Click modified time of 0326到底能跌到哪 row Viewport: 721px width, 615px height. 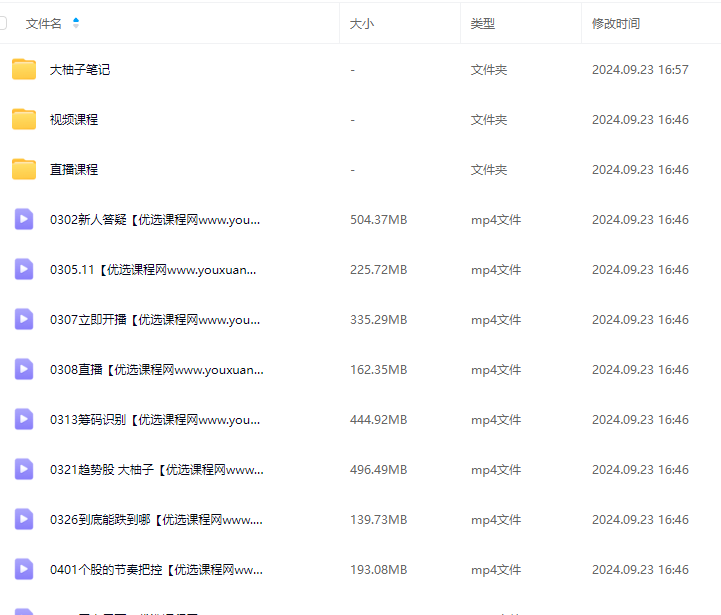(640, 520)
